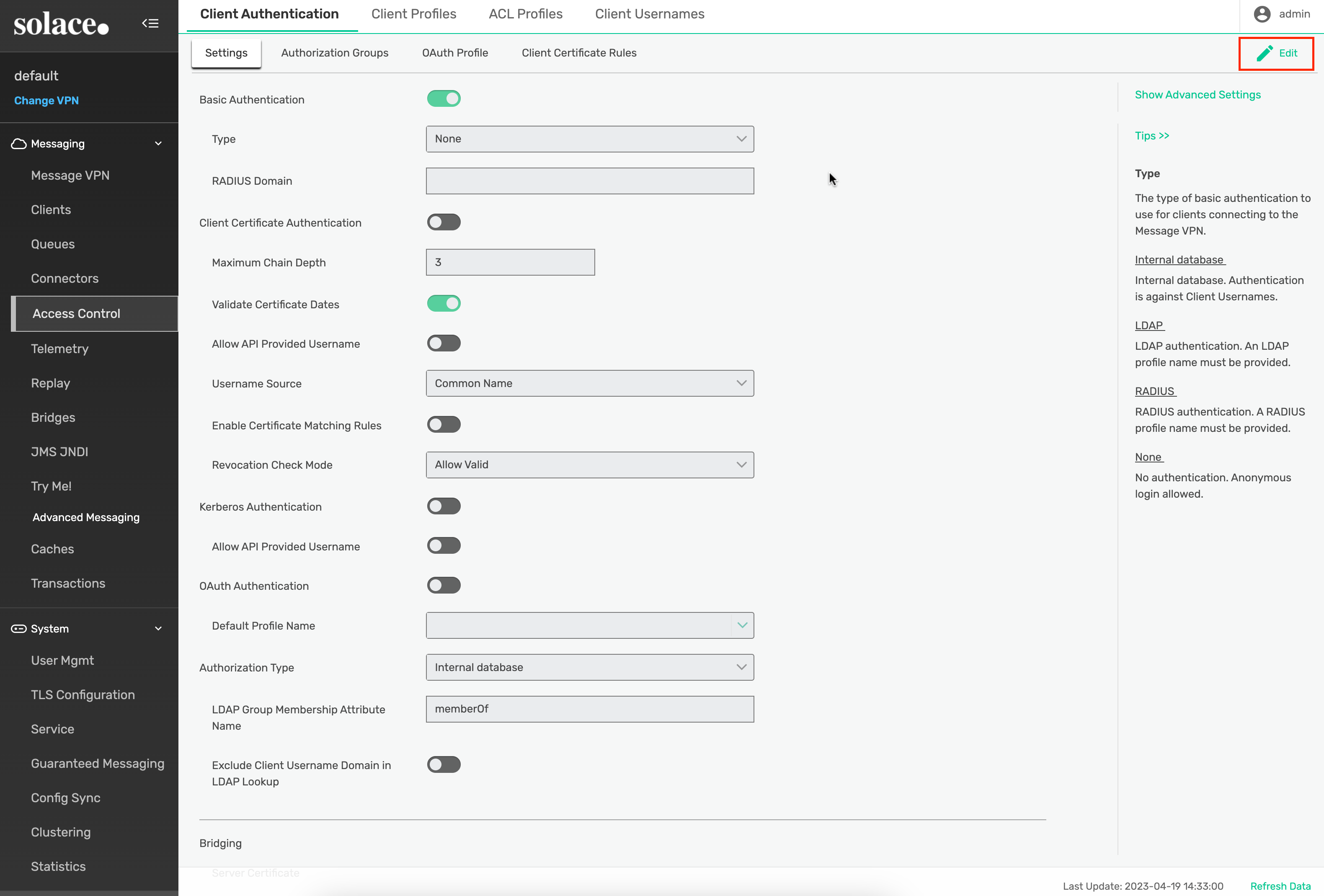The width and height of the screenshot is (1324, 896).
Task: Enable the Client Certificate Authentication switch
Action: pyautogui.click(x=443, y=222)
